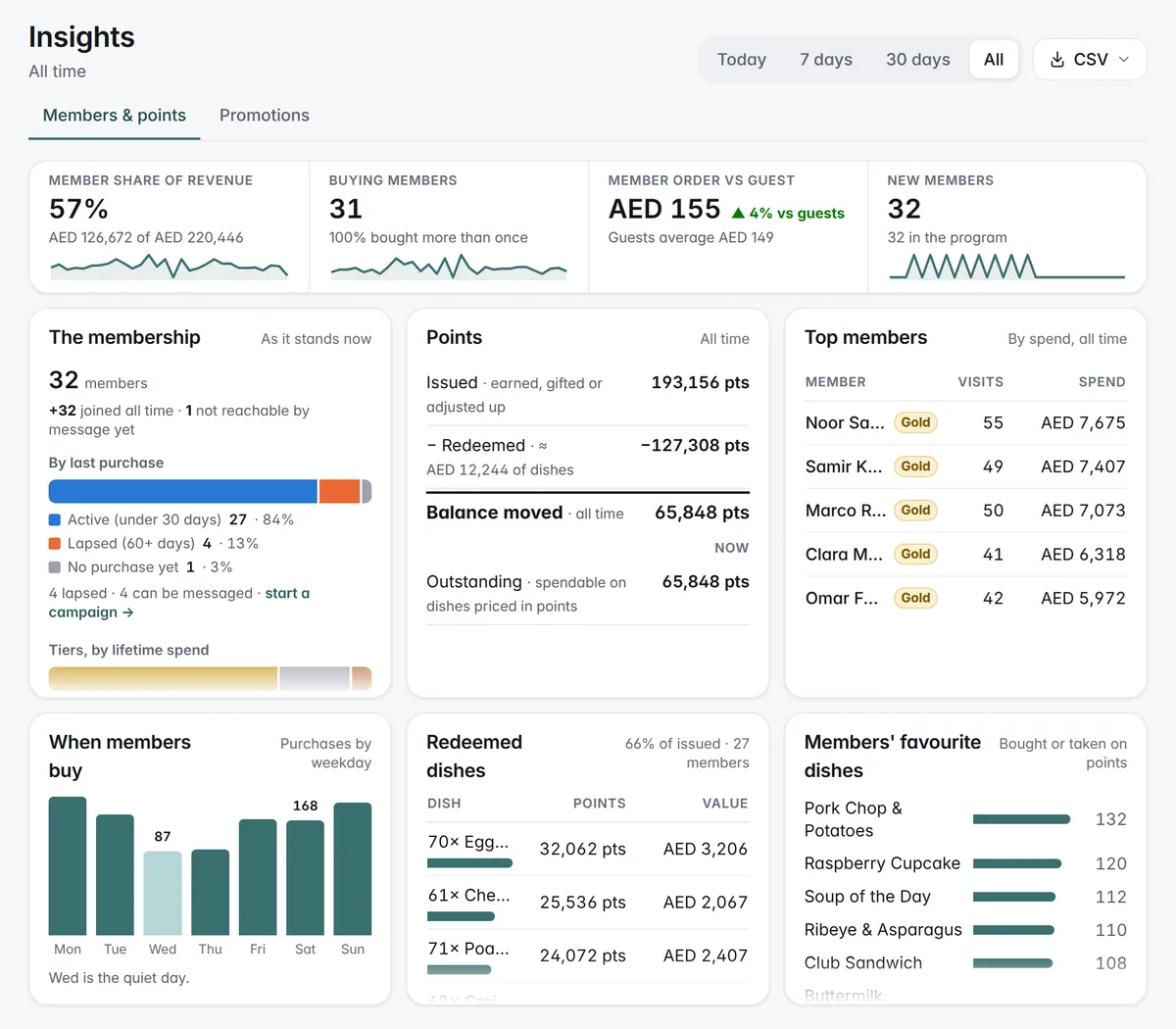Click the Tuesday bar in weekday chart
The height and width of the screenshot is (1029, 1176).
click(x=115, y=875)
